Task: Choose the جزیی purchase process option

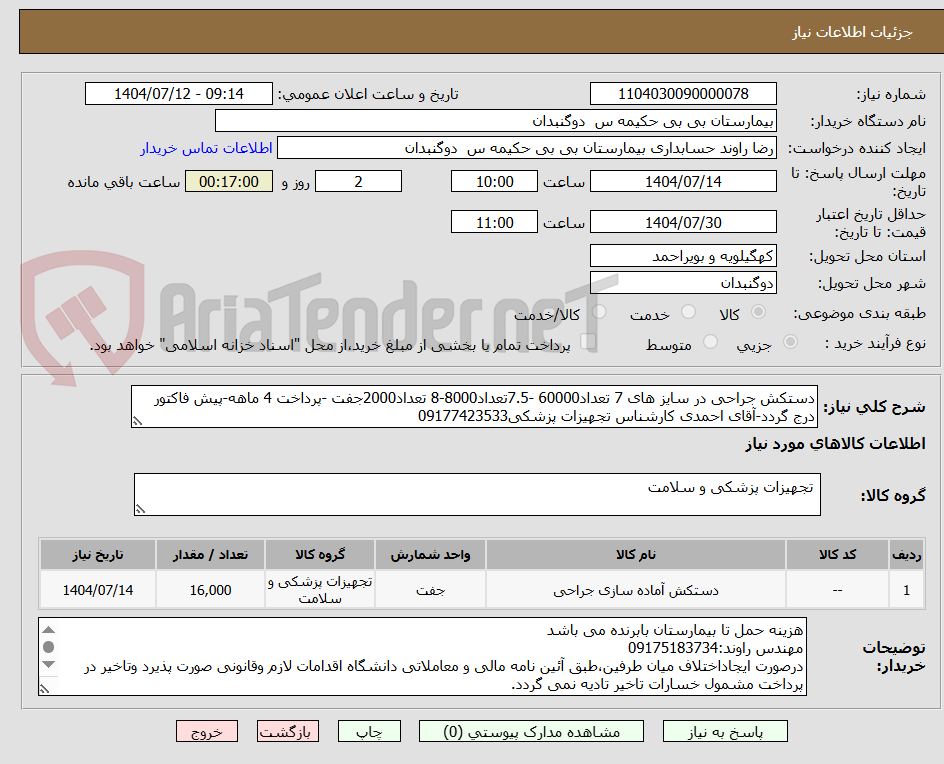Action: (789, 341)
